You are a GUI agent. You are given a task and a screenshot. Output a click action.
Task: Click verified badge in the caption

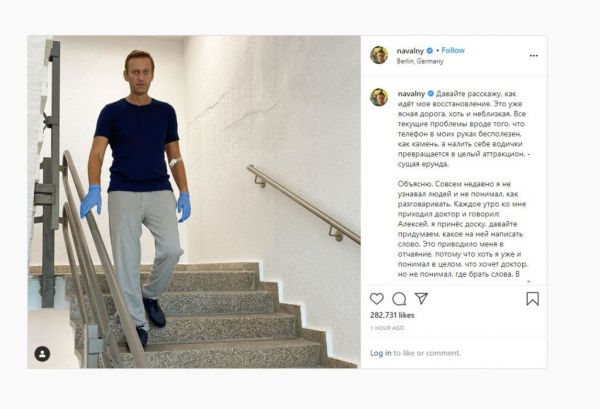pyautogui.click(x=430, y=94)
